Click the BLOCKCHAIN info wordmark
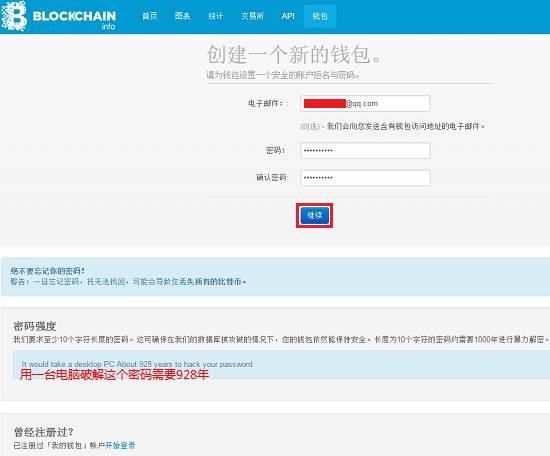Image resolution: width=550 pixels, height=456 pixels. pyautogui.click(x=74, y=20)
